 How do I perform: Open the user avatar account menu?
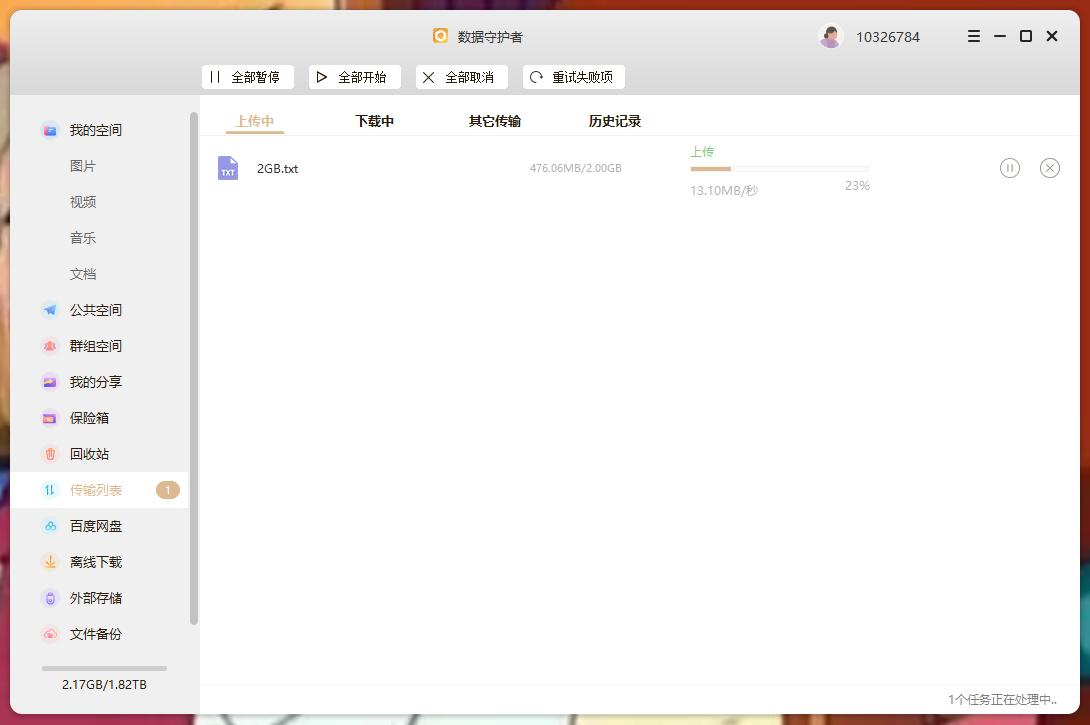831,36
